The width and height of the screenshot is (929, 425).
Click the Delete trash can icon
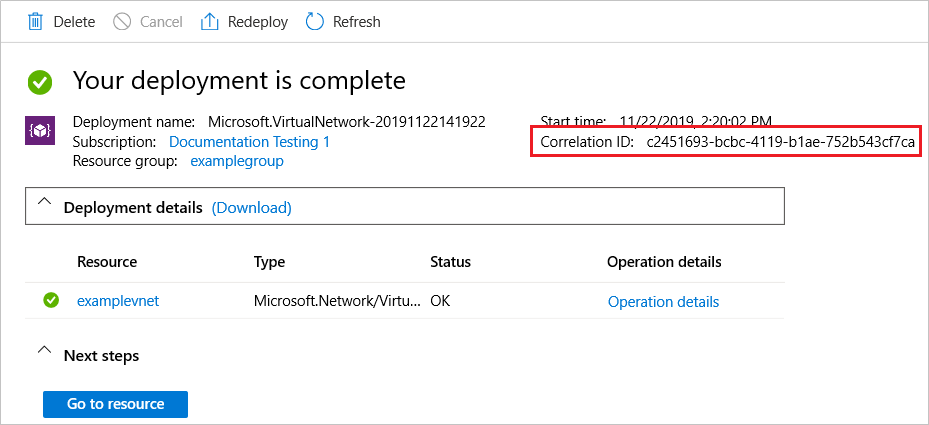pos(36,21)
